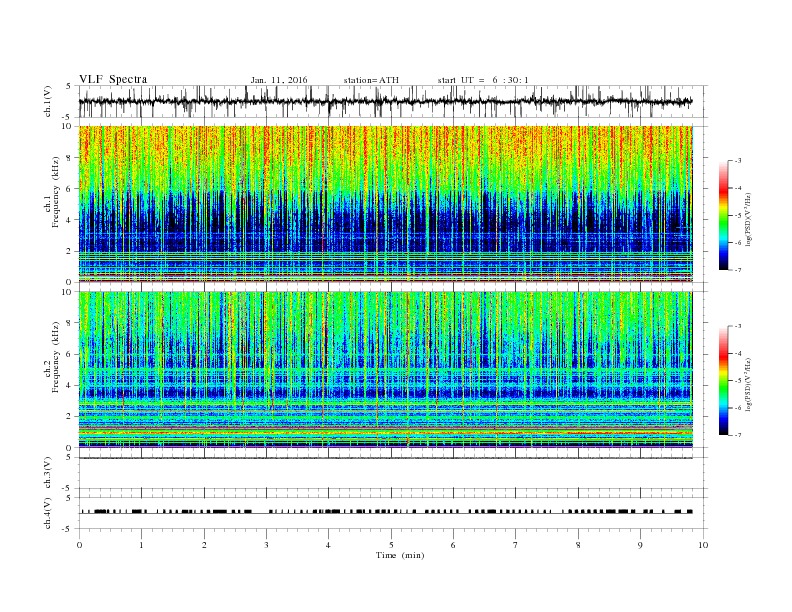Click the ch.2 color bar "log(PSD)(V²/Hz)" label
The height and width of the screenshot is (612, 792).
(x=749, y=384)
